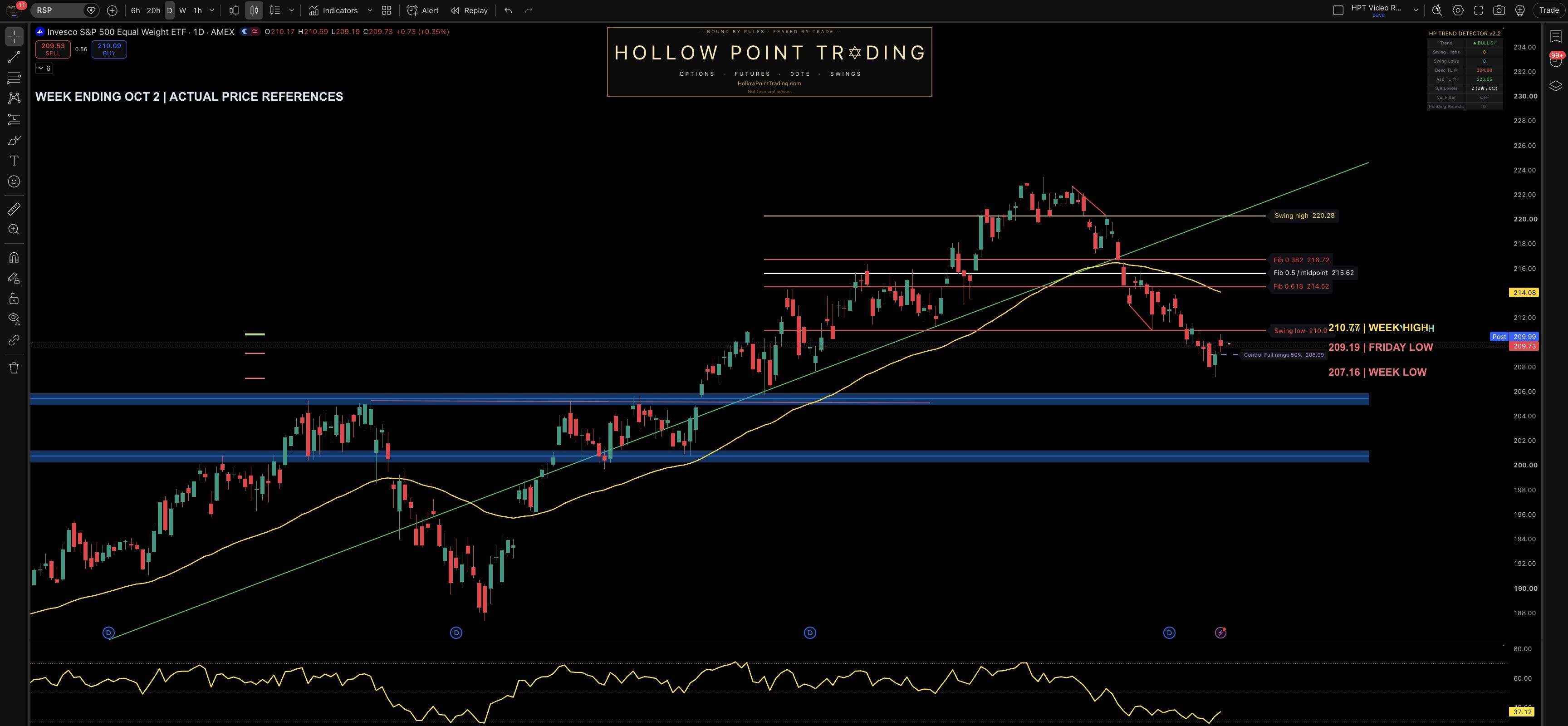Open the Trade panel button

pos(1549,10)
